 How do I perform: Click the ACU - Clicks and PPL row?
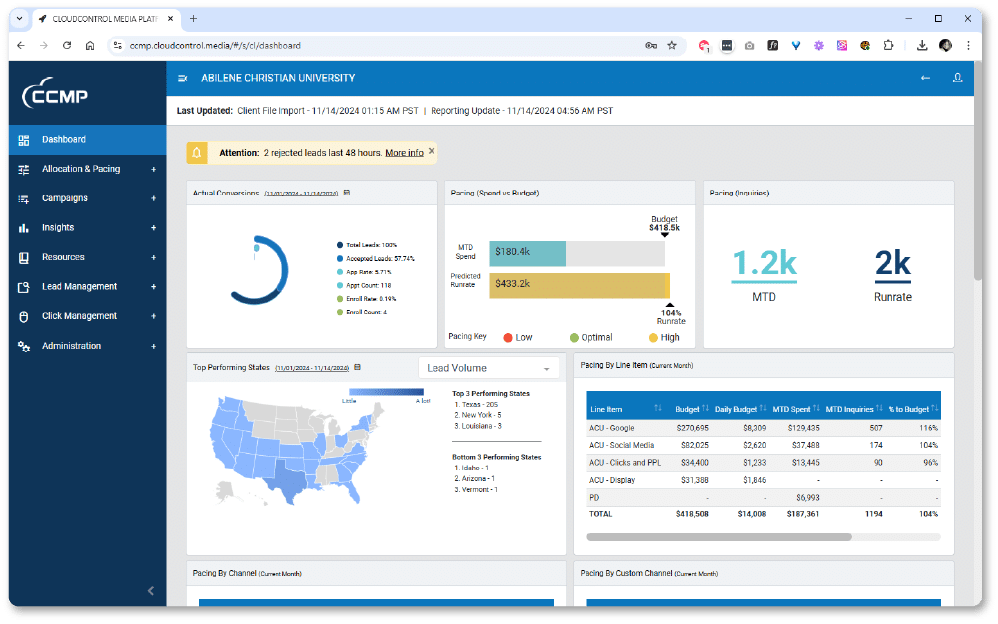(763, 463)
